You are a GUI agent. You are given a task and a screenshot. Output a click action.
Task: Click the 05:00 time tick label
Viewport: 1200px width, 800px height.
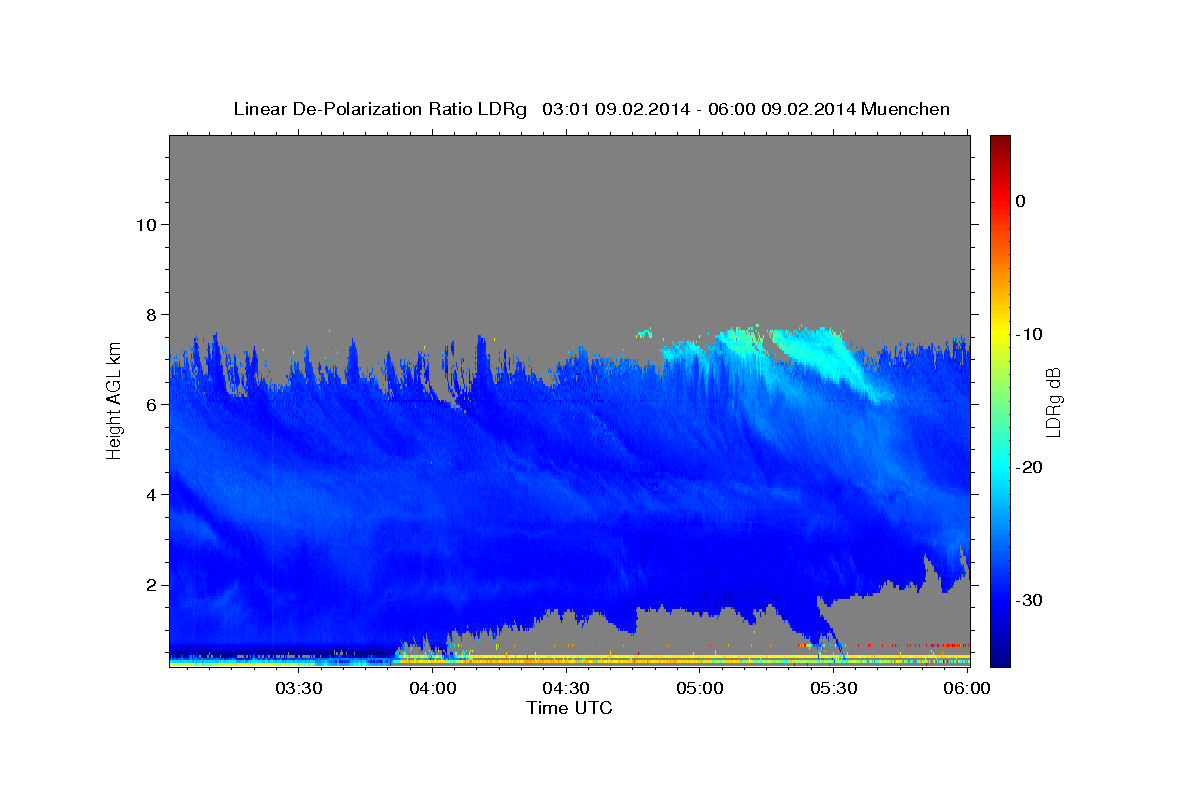pyautogui.click(x=699, y=688)
